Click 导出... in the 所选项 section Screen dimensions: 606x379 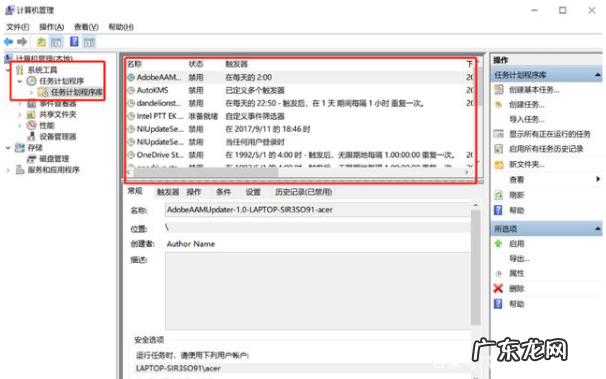click(x=519, y=258)
